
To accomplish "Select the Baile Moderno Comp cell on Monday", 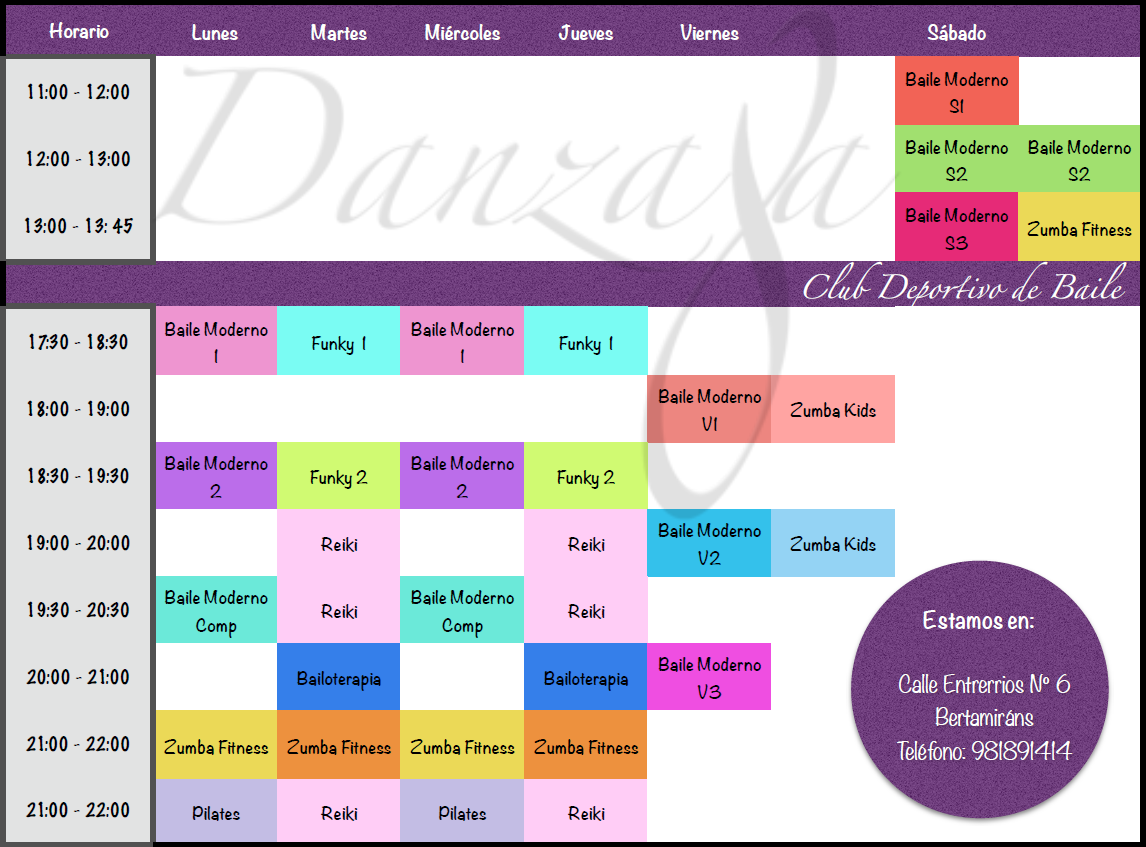I will click(215, 609).
